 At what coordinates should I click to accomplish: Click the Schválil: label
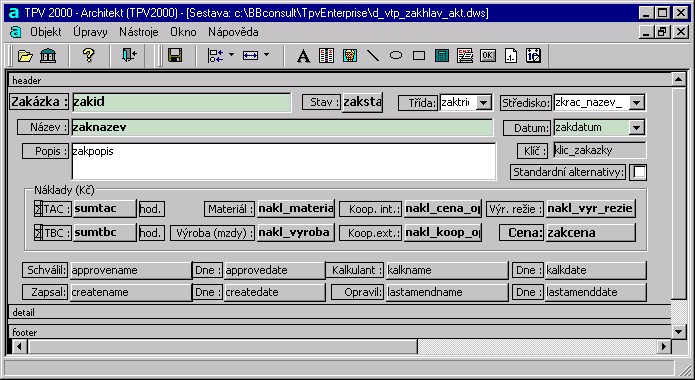[x=45, y=270]
